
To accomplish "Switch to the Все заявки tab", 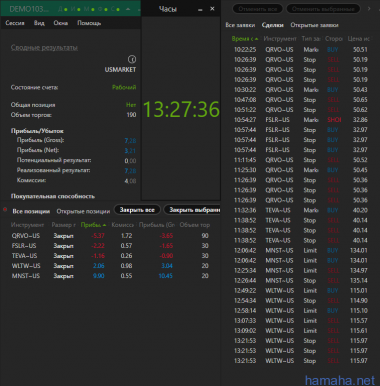I will pos(240,25).
